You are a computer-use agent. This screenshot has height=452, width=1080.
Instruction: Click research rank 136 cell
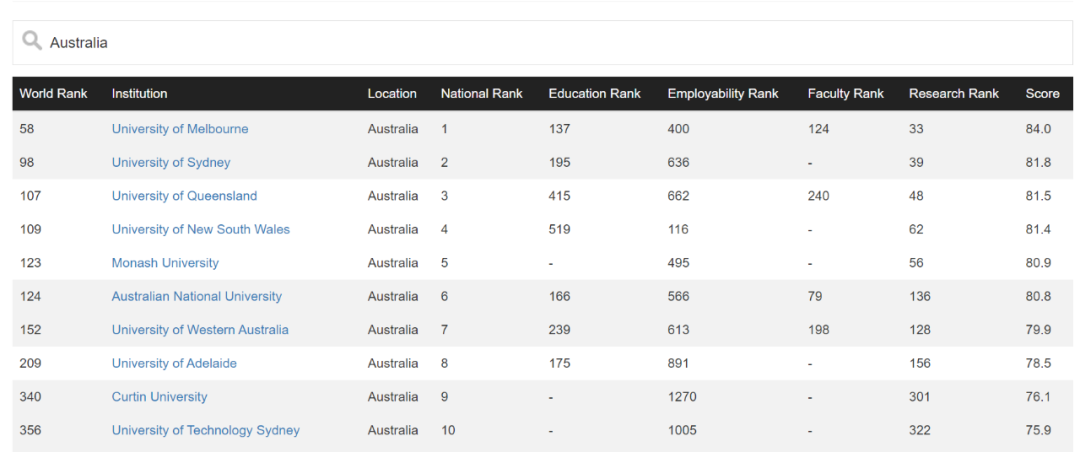coord(920,296)
